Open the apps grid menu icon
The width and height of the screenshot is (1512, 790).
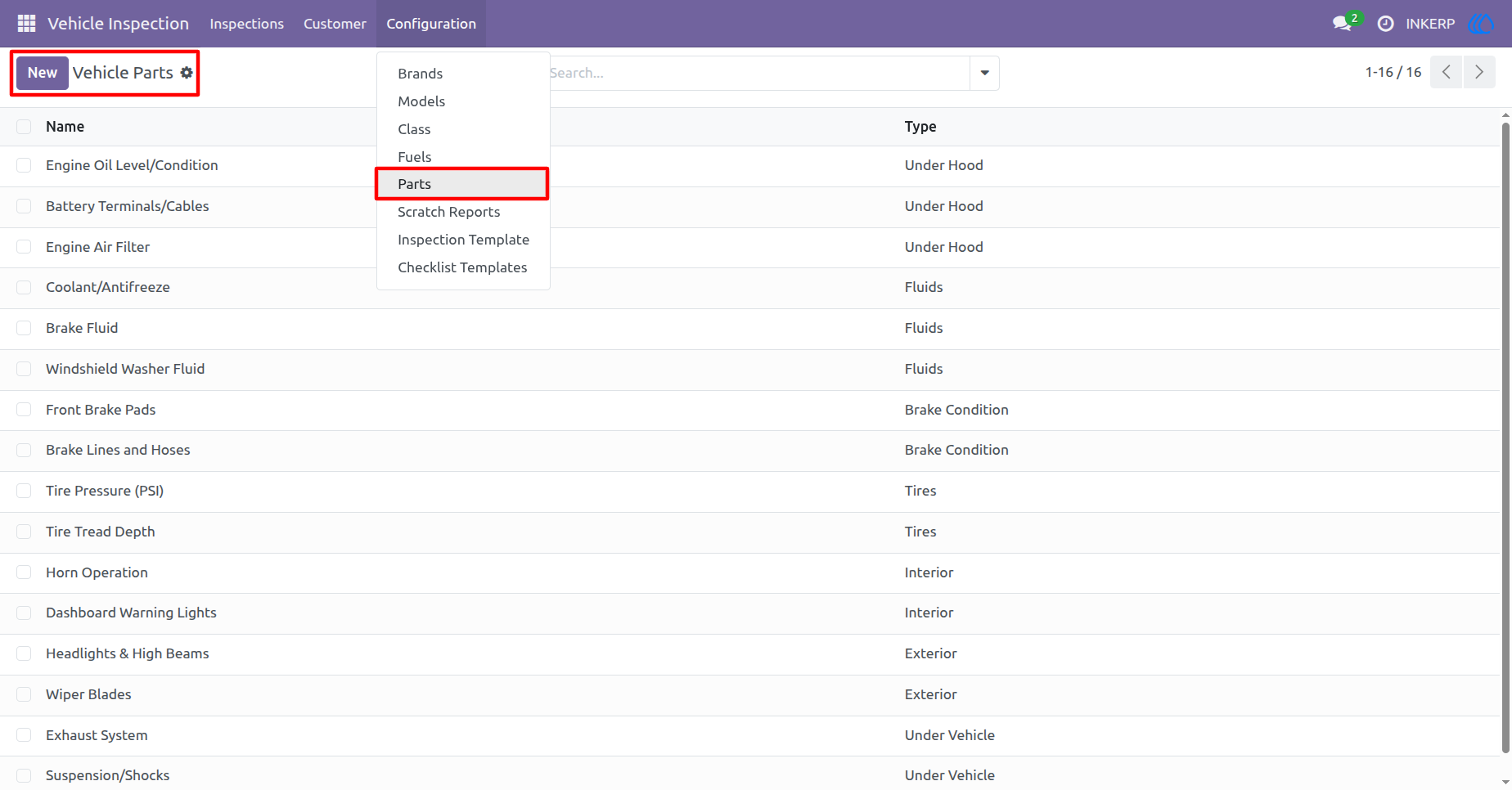[x=26, y=24]
